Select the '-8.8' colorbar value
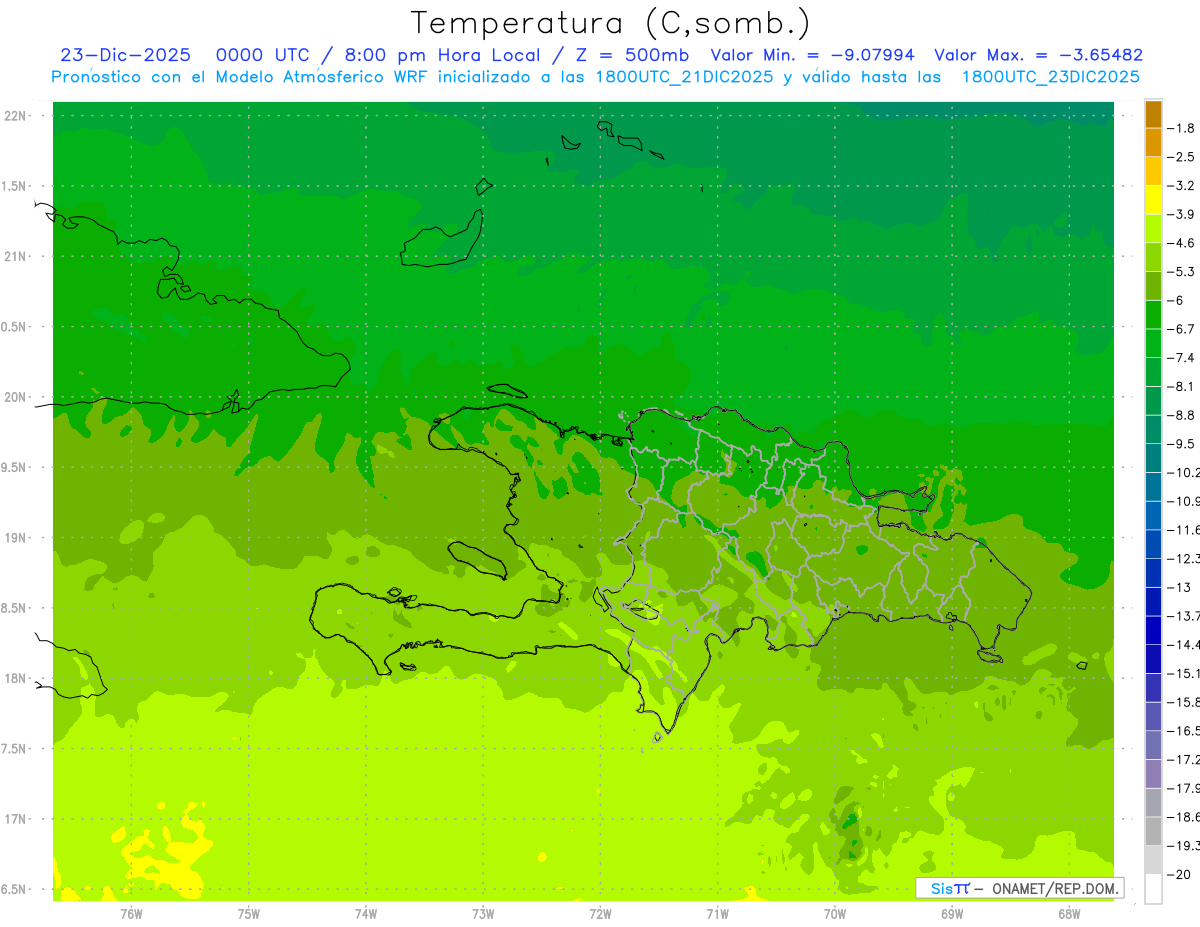This screenshot has height=927, width=1200. pos(1182,415)
